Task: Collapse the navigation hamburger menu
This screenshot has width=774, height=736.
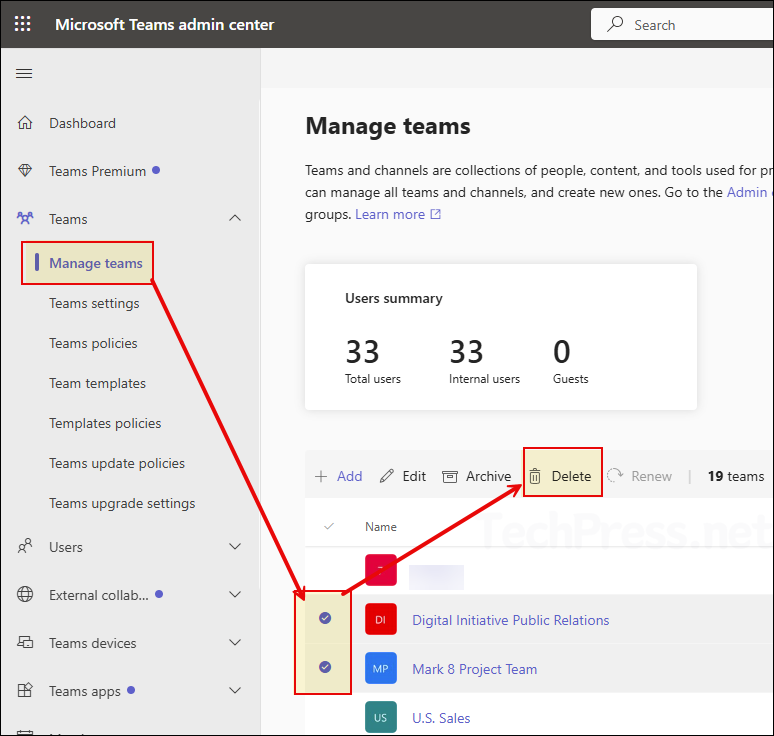Action: [x=24, y=74]
